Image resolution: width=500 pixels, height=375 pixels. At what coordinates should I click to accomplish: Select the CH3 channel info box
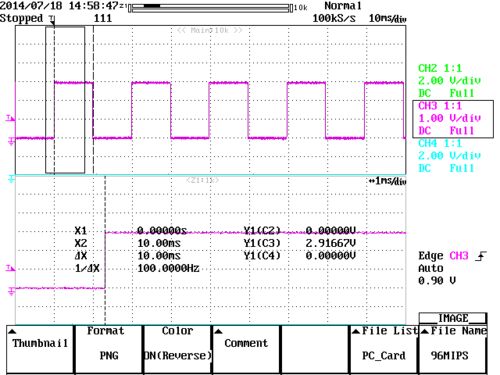tap(453, 119)
